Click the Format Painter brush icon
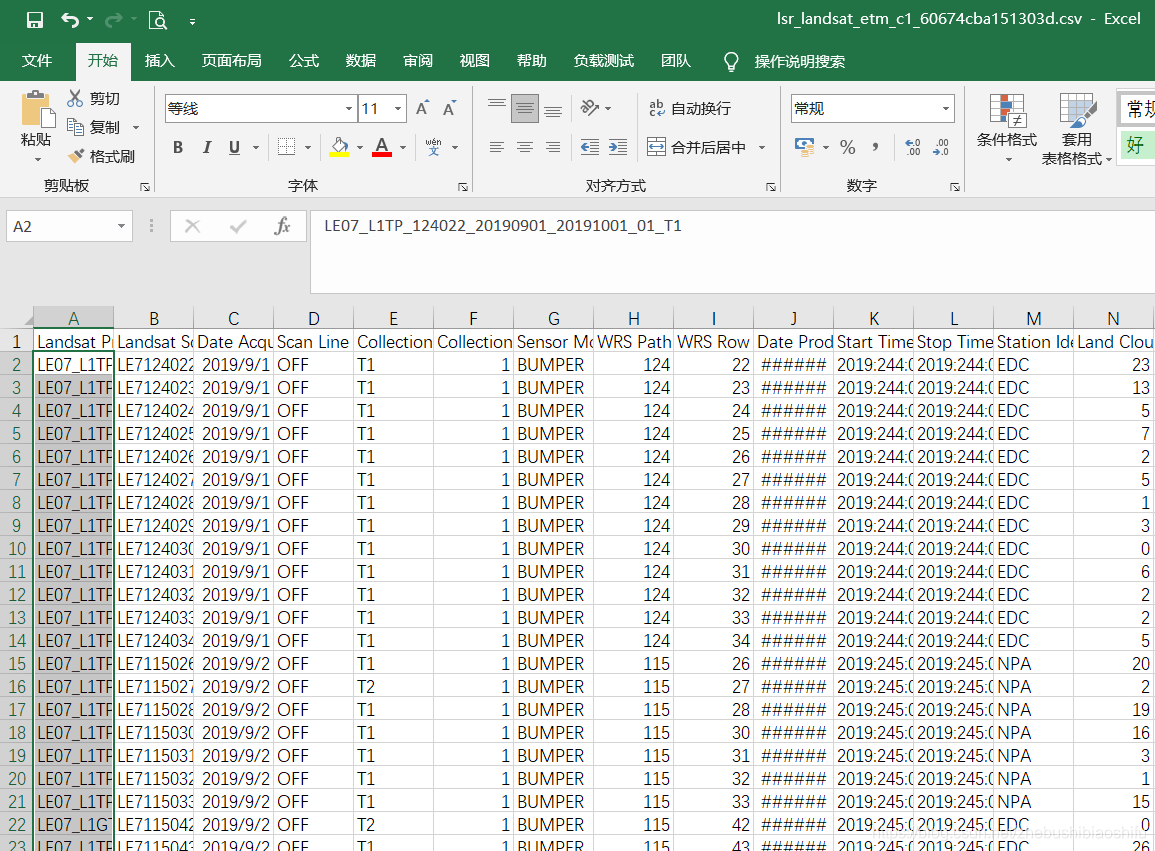The width and height of the screenshot is (1155, 851). click(x=76, y=157)
